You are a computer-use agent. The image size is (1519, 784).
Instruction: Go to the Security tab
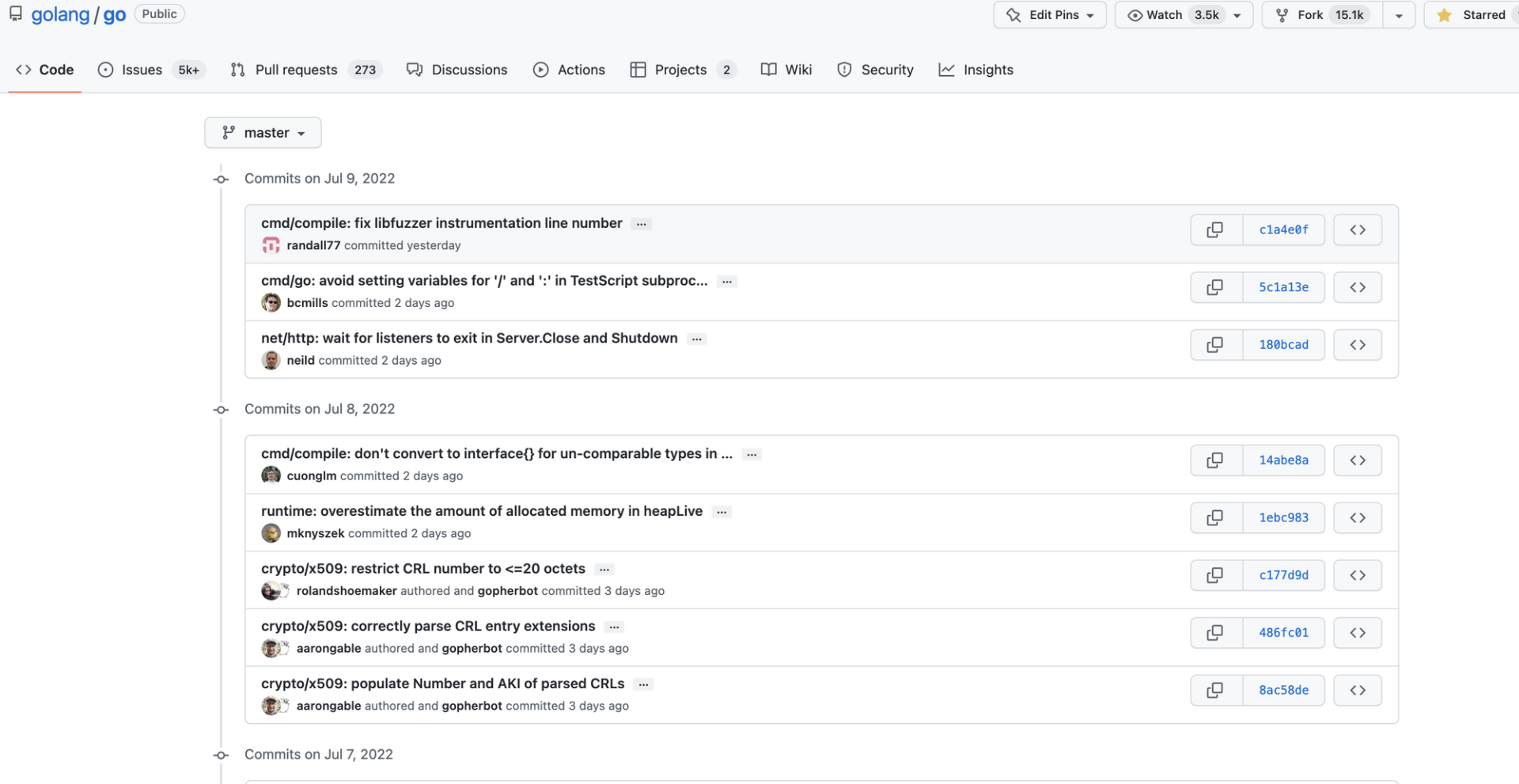[875, 70]
